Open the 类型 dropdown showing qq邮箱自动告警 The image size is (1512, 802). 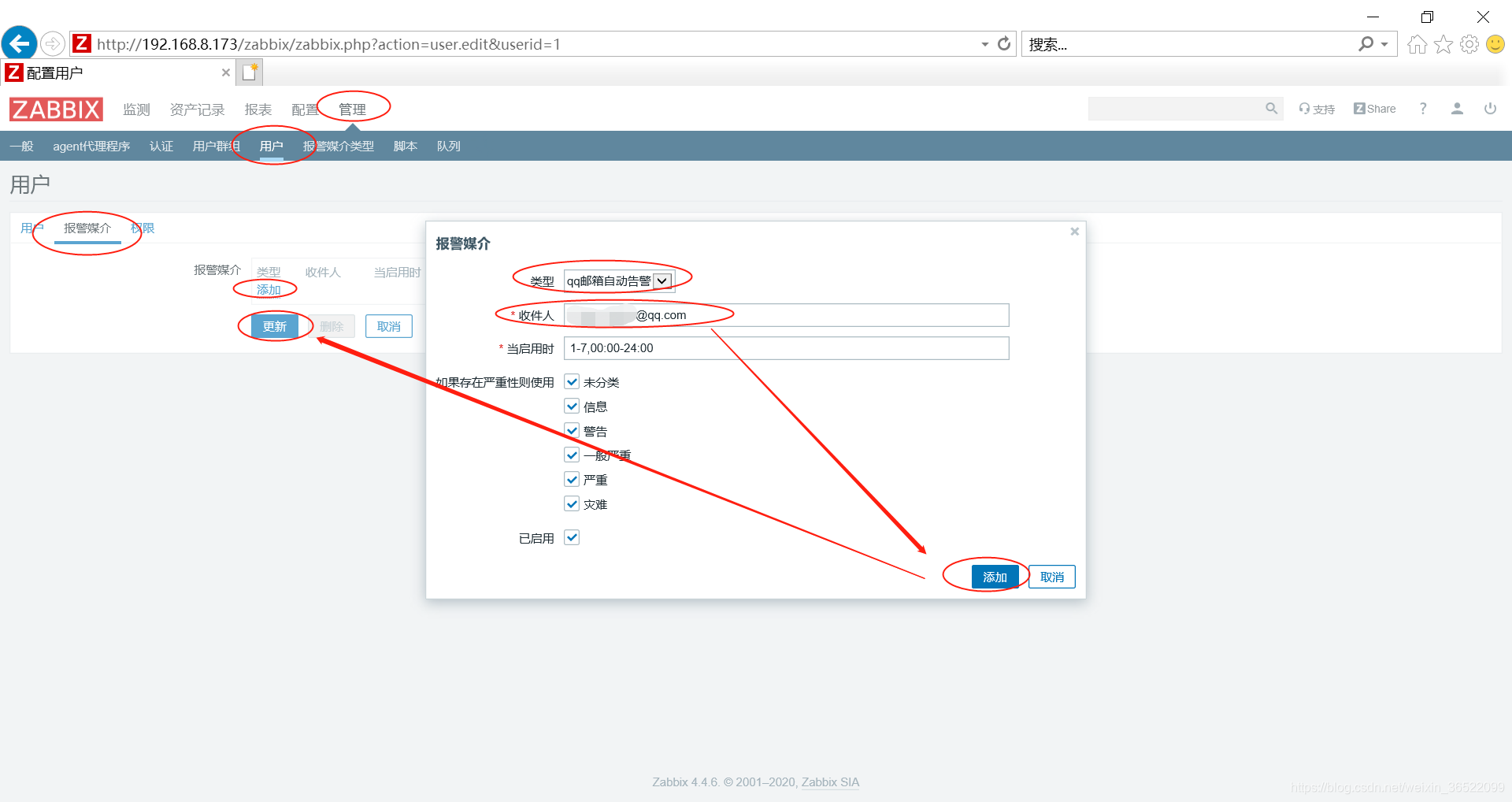618,280
